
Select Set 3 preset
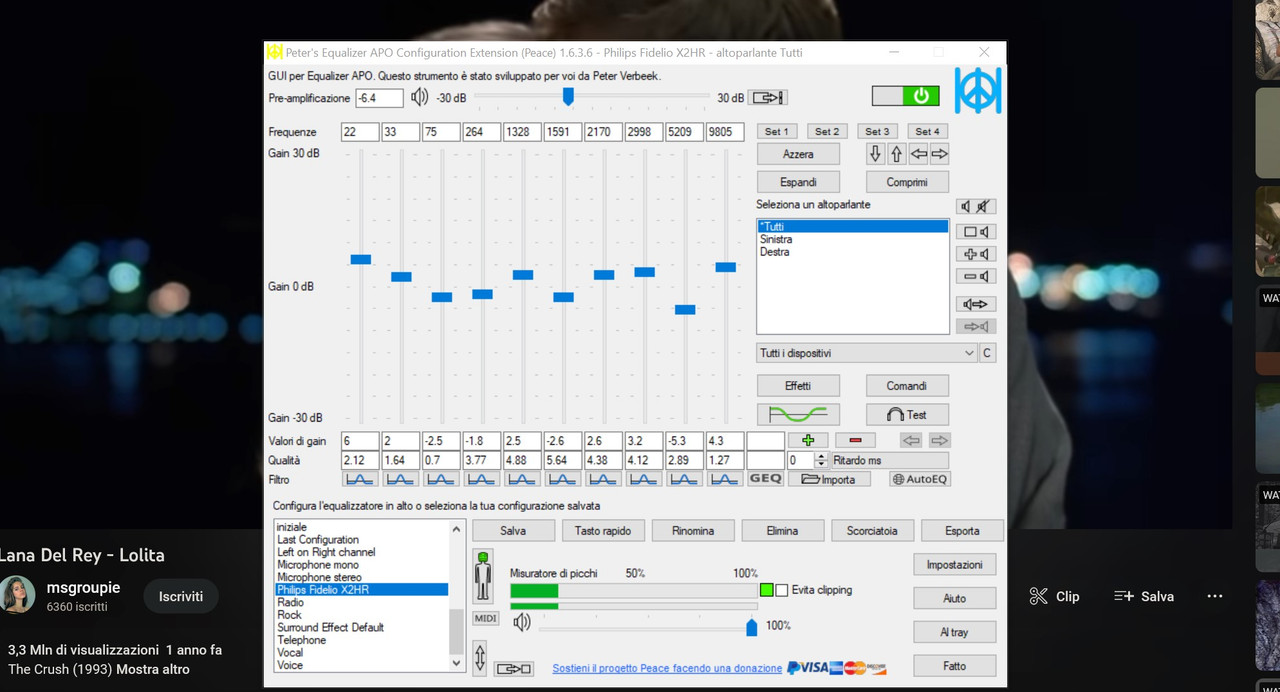coord(877,131)
